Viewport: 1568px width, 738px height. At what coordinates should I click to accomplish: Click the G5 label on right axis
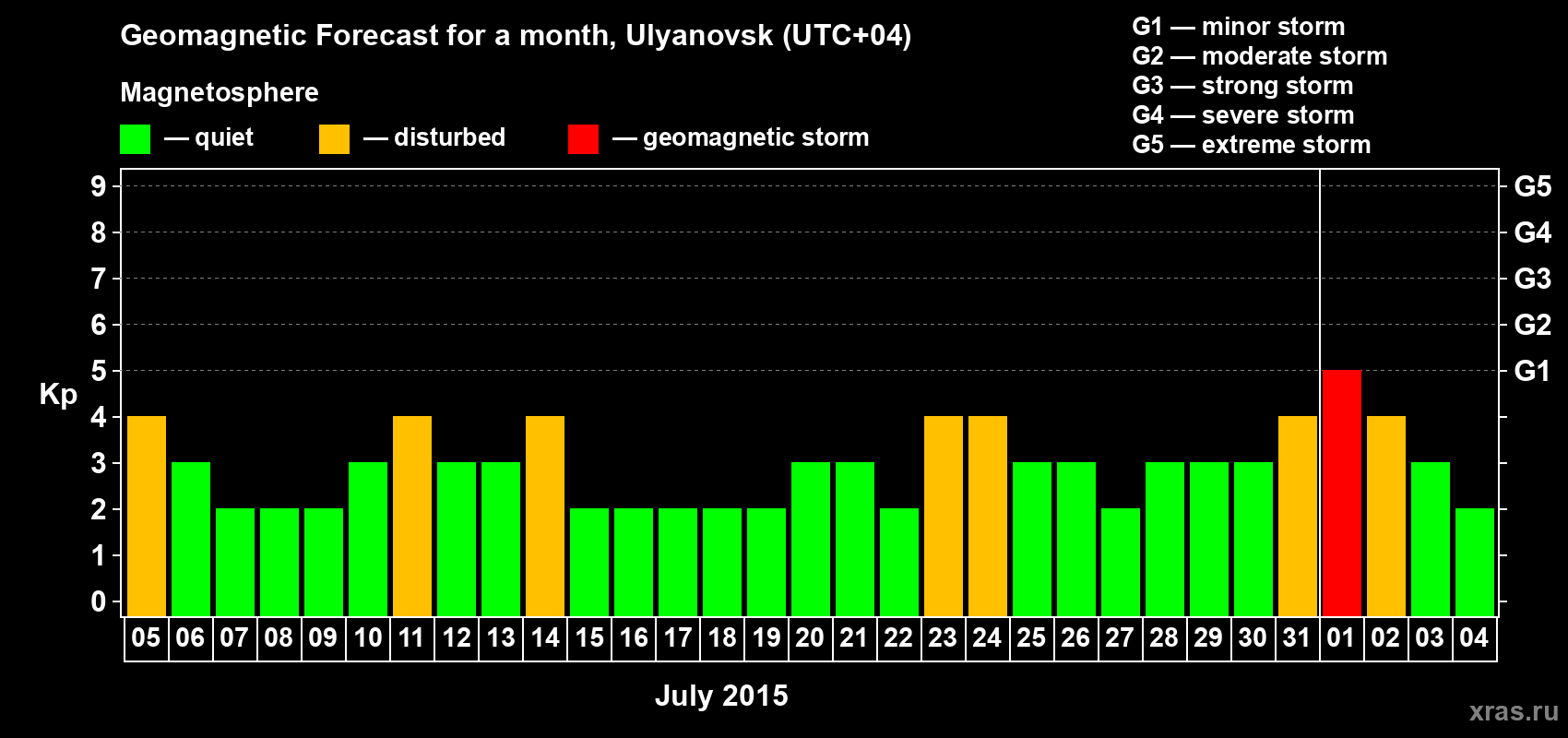click(1532, 186)
